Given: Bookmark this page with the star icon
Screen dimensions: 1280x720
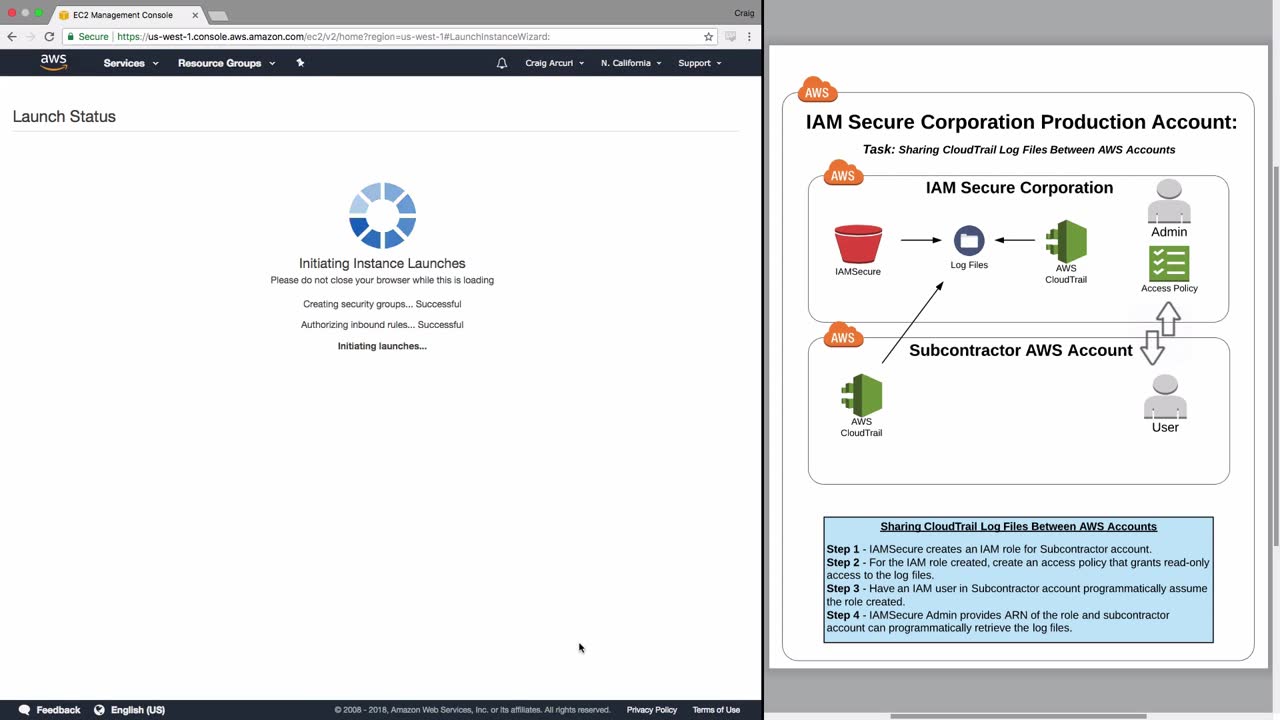Looking at the screenshot, I should 708,37.
